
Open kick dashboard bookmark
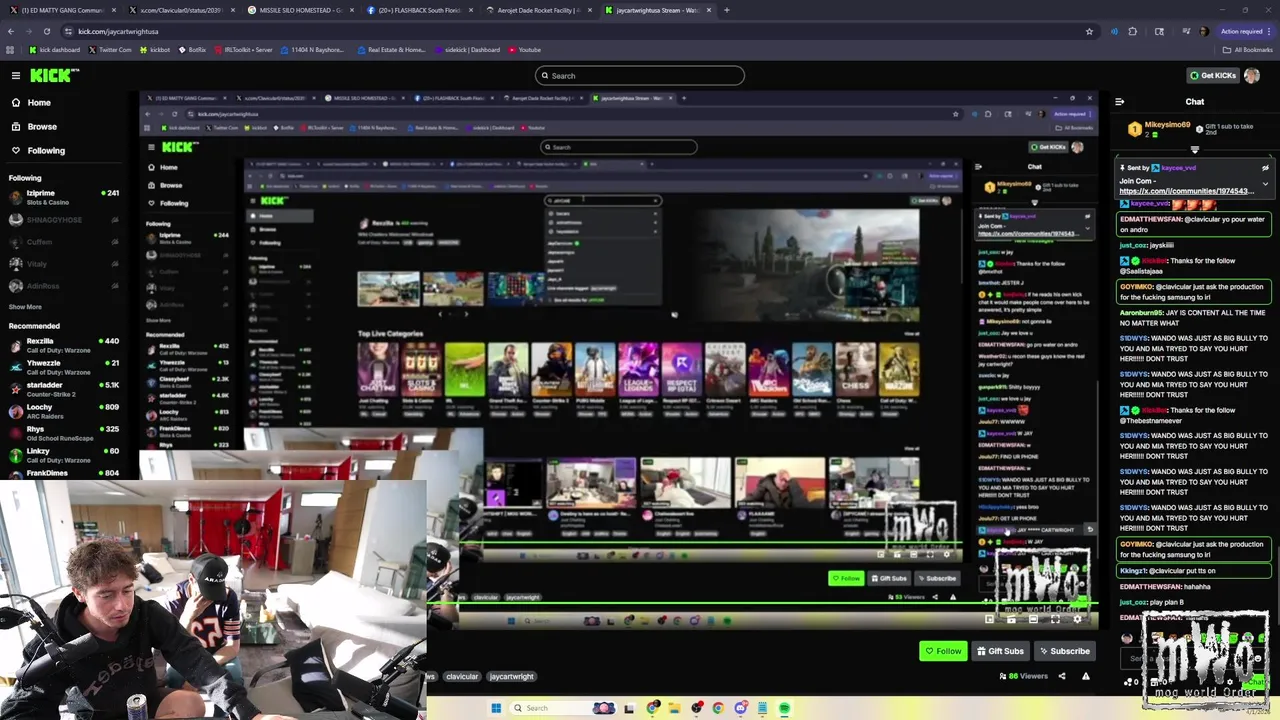pos(54,49)
